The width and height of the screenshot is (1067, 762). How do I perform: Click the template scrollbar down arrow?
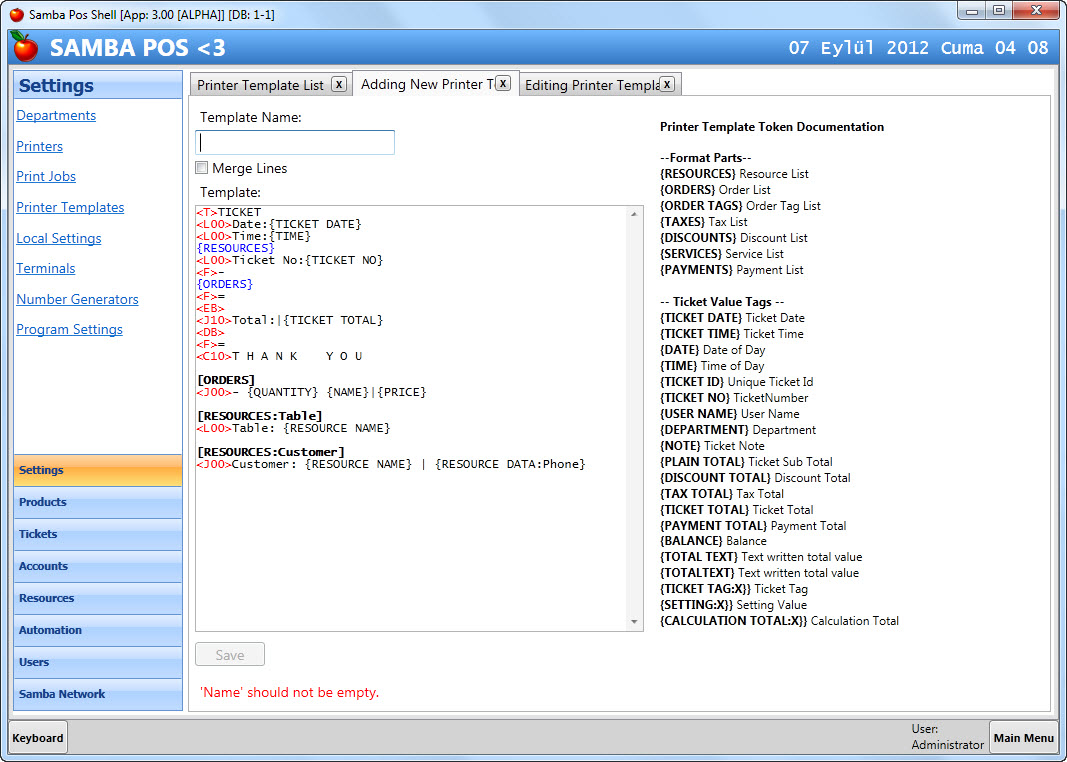tap(634, 622)
